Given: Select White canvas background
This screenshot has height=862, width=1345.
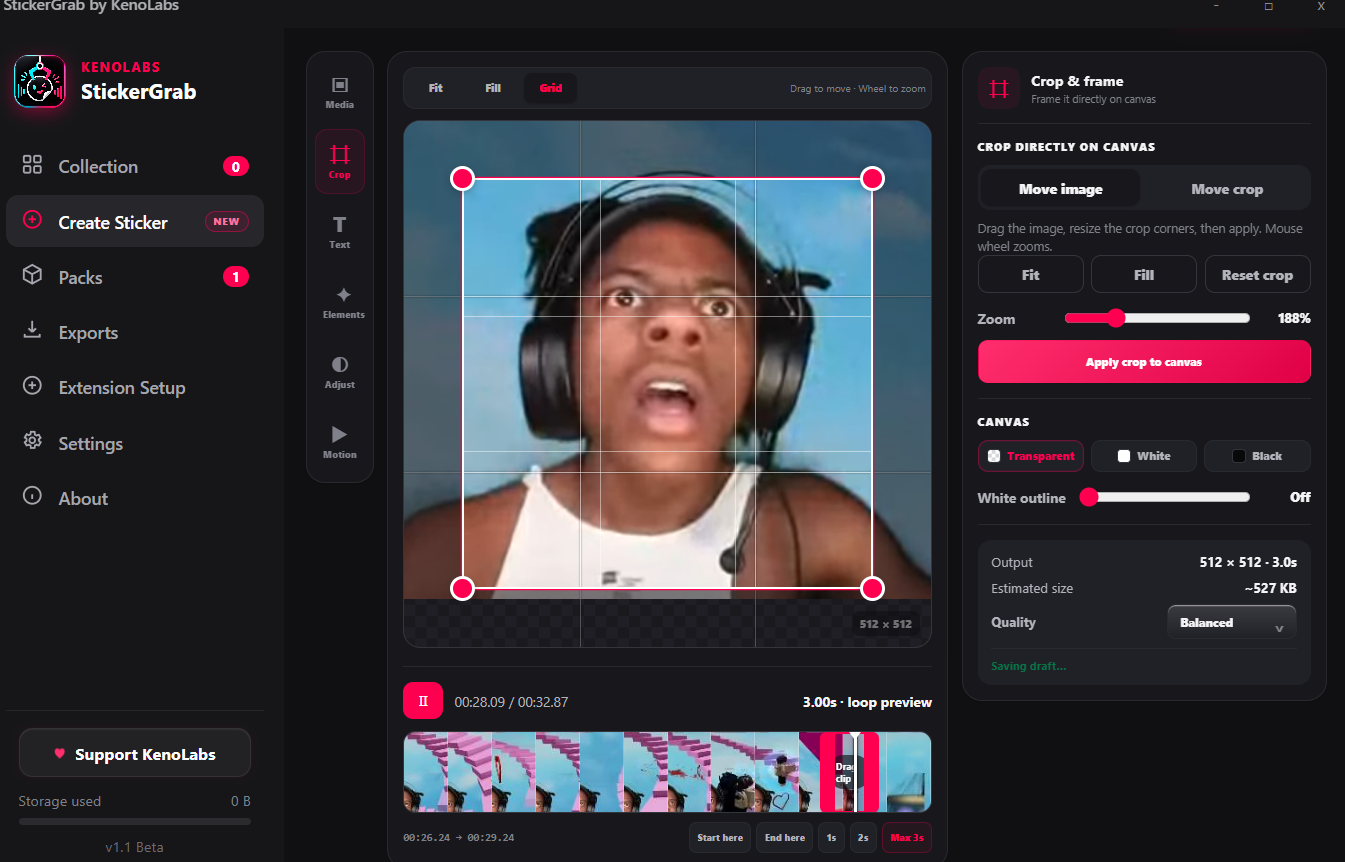Looking at the screenshot, I should tap(1144, 456).
